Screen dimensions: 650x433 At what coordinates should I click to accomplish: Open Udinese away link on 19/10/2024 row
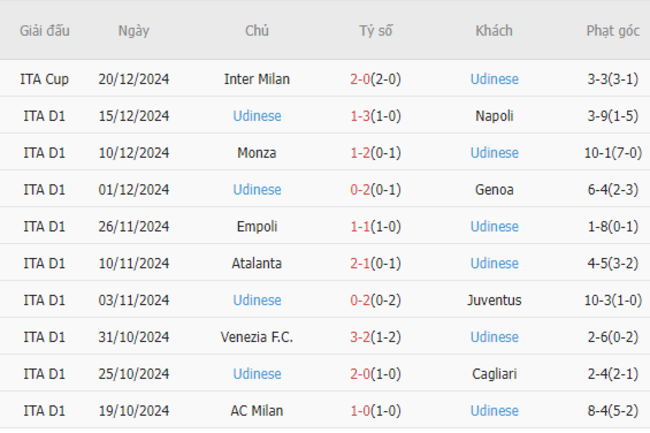pos(494,411)
